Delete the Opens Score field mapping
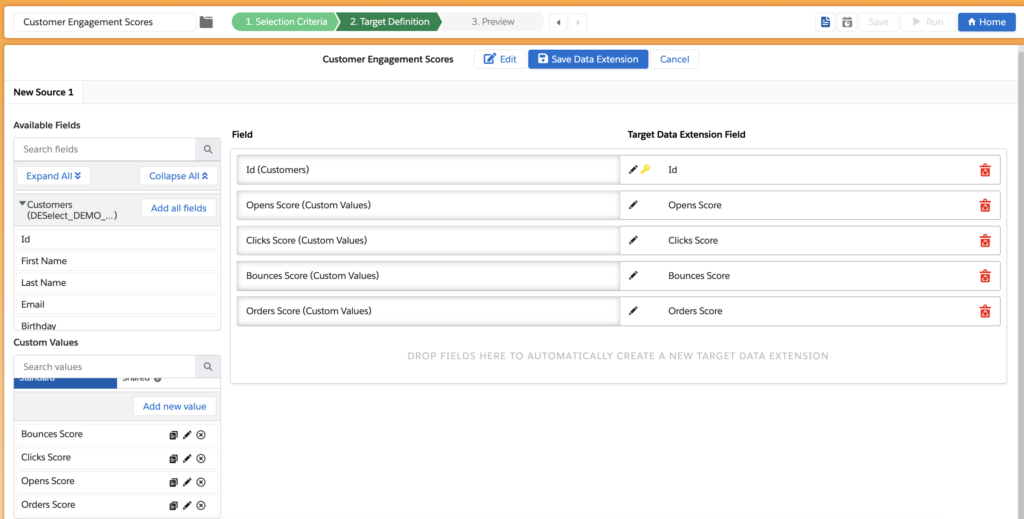Image resolution: width=1024 pixels, height=519 pixels. click(x=984, y=205)
